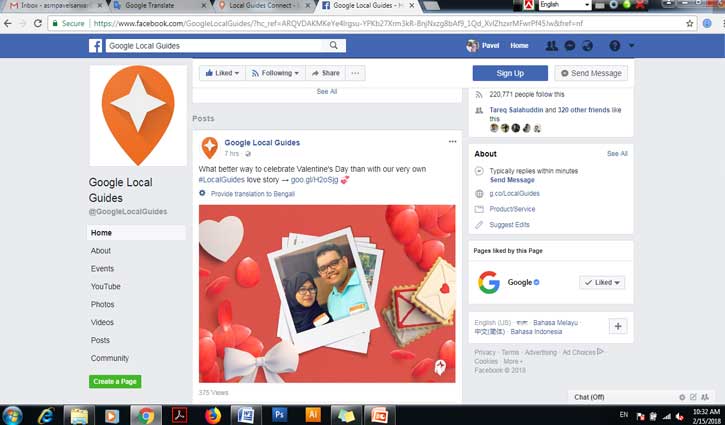Click the Facebook logo in the header
Viewport: 725px width, 425px height.
pyautogui.click(x=96, y=46)
